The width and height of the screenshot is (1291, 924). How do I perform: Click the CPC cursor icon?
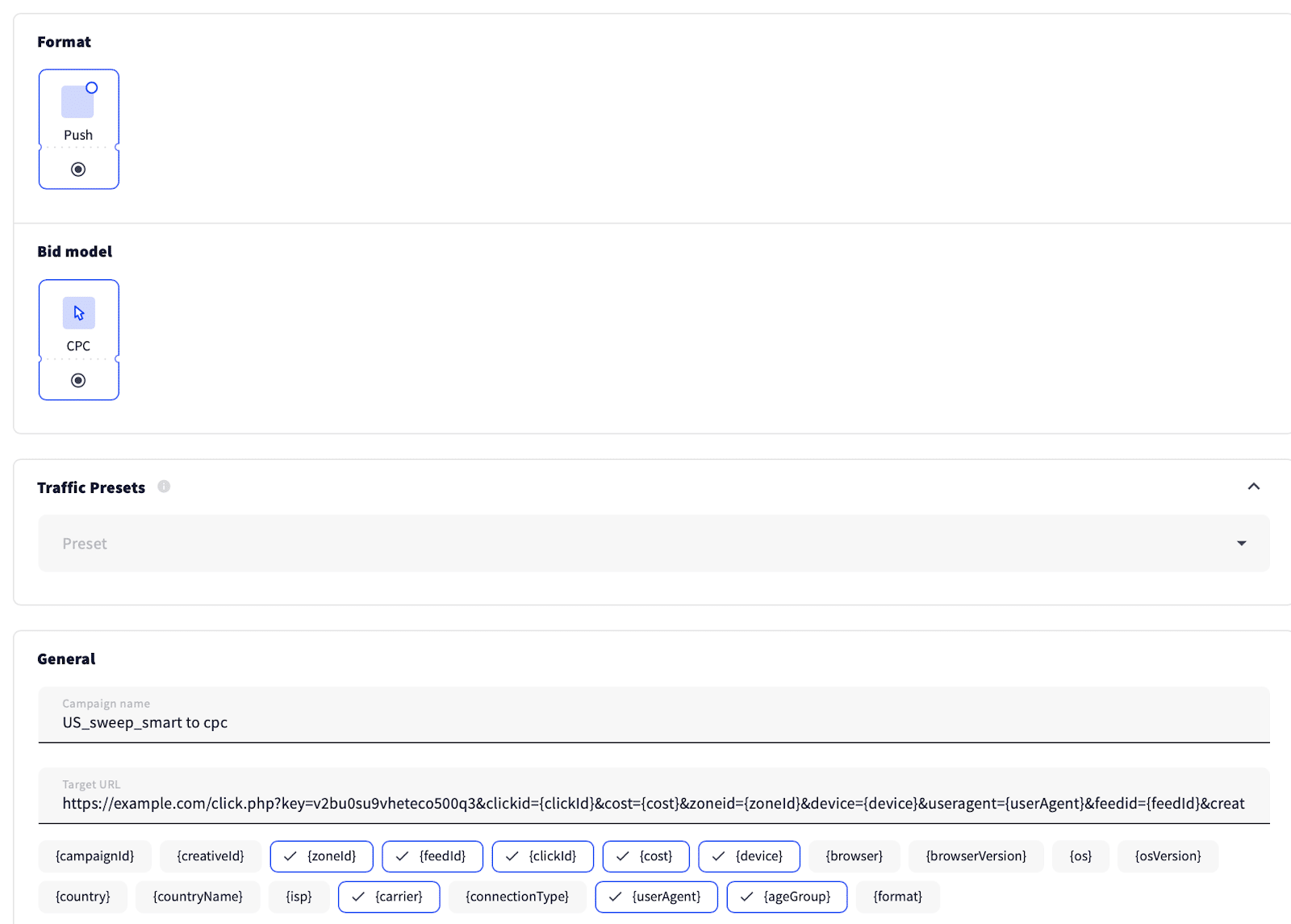tap(78, 313)
